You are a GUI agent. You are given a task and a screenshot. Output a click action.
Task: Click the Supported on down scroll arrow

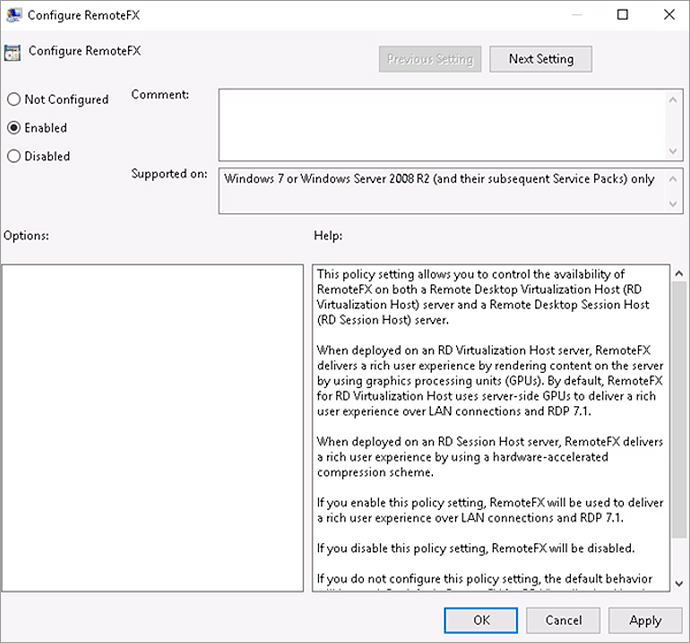(x=673, y=204)
